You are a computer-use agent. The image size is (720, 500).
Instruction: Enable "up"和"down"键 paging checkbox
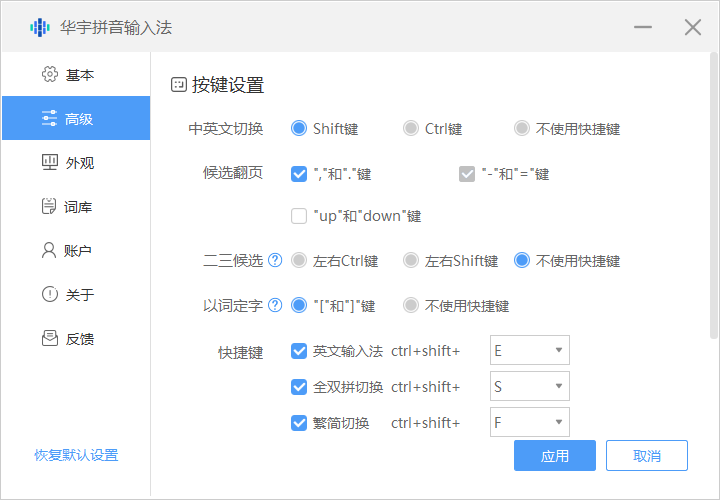click(x=298, y=216)
